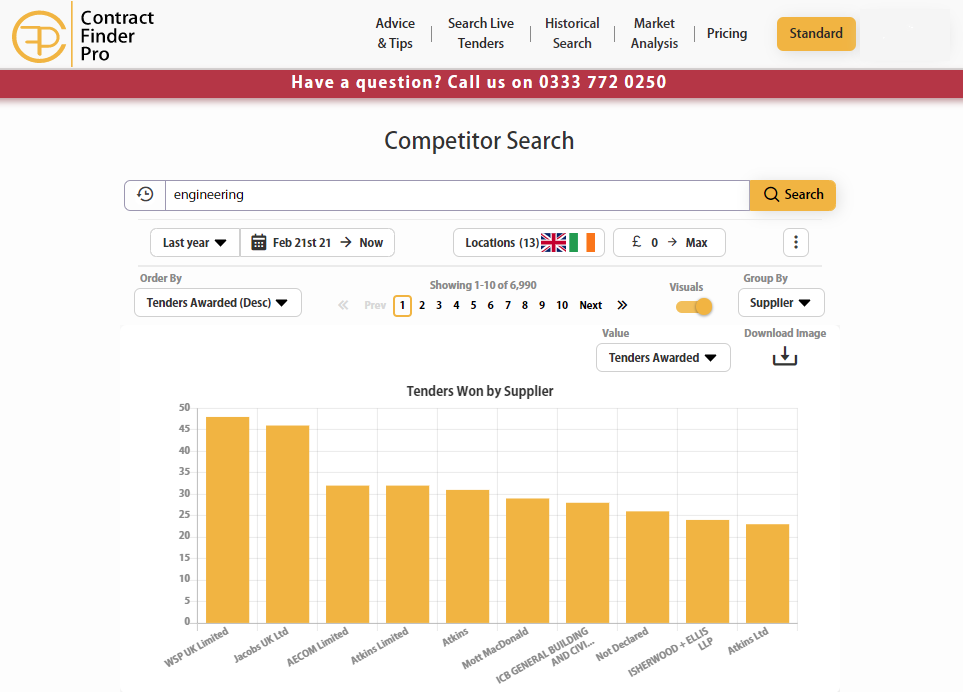Jump to the last page with double chevron
Image resolution: width=963 pixels, height=692 pixels.
pos(622,305)
